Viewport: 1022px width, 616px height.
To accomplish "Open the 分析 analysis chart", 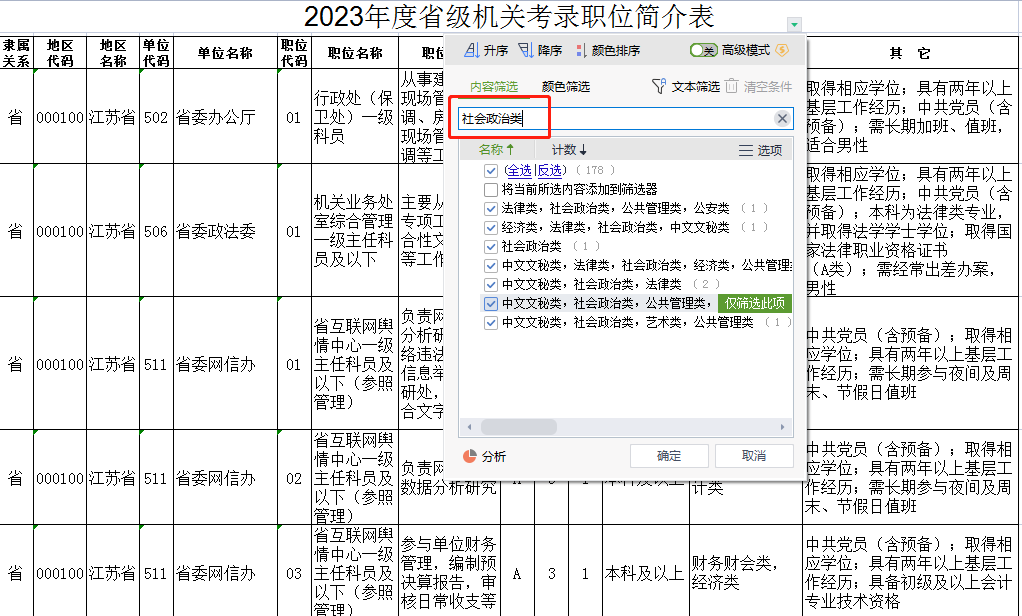I will (x=484, y=456).
